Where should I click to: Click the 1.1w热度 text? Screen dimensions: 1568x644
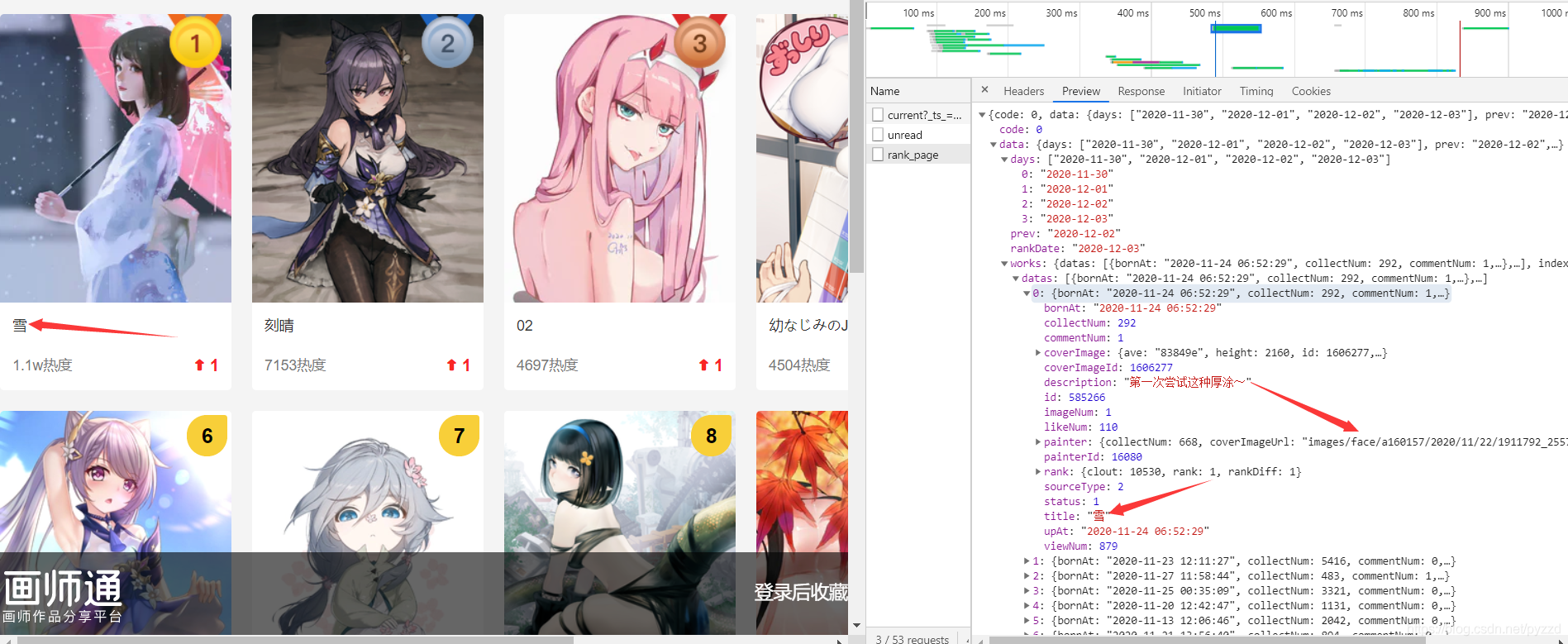(42, 365)
